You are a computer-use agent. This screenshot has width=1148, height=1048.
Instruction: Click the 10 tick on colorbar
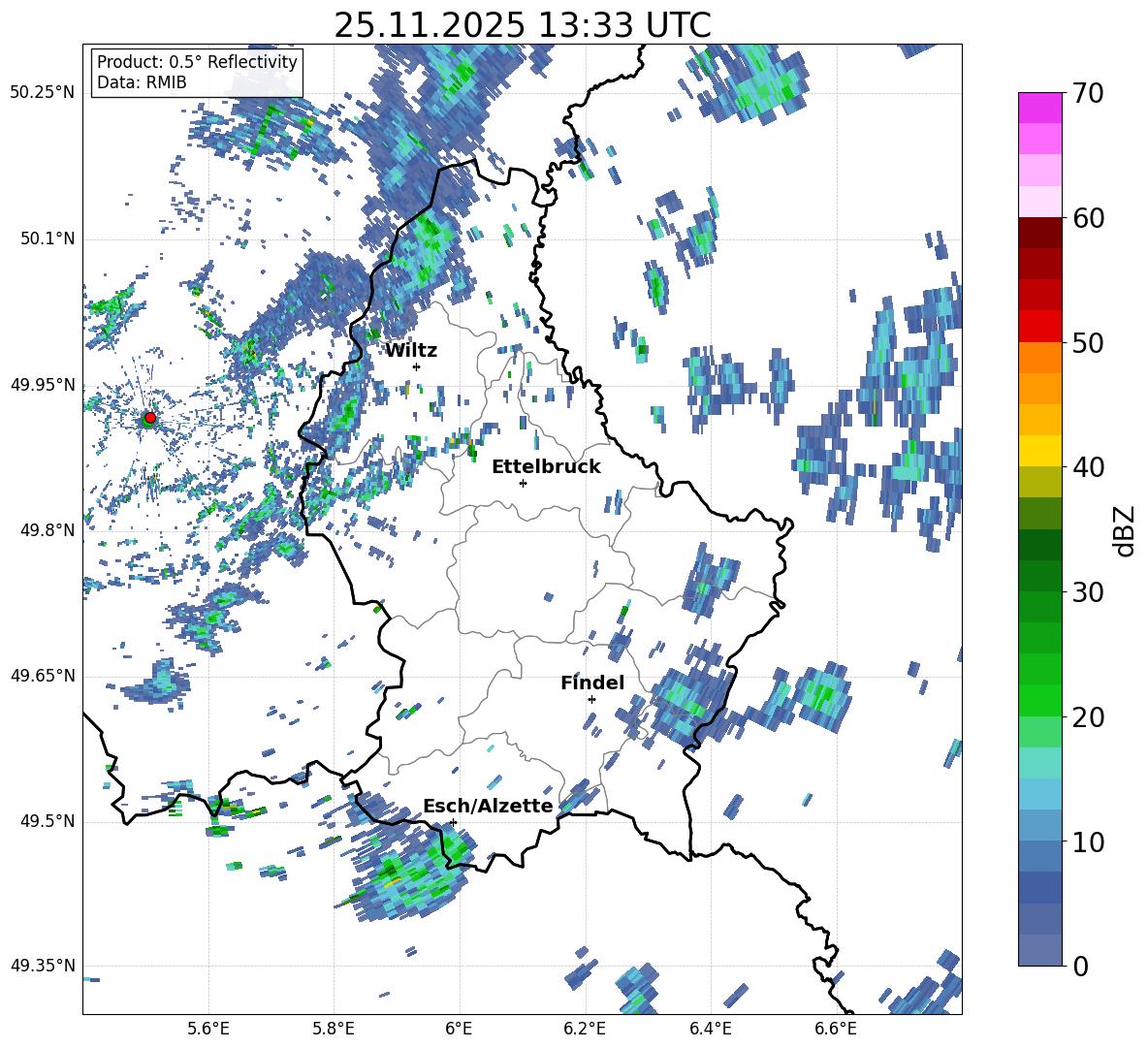coord(1088,842)
